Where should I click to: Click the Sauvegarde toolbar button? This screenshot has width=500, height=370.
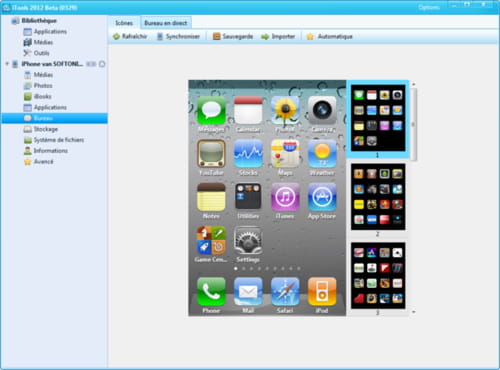click(233, 36)
